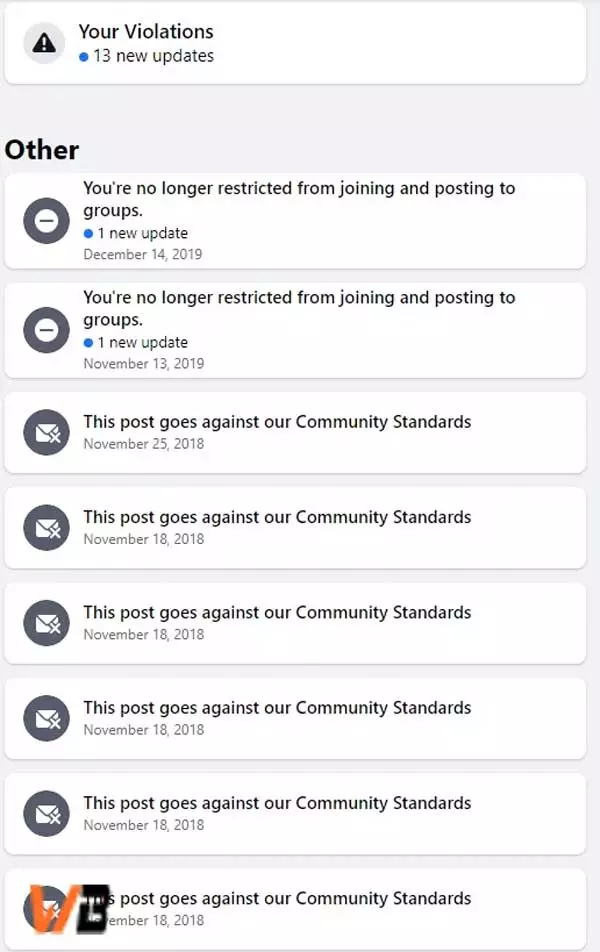Open the last partially covered Community Standards notice
Image resolution: width=600 pixels, height=952 pixels.
[x=295, y=909]
